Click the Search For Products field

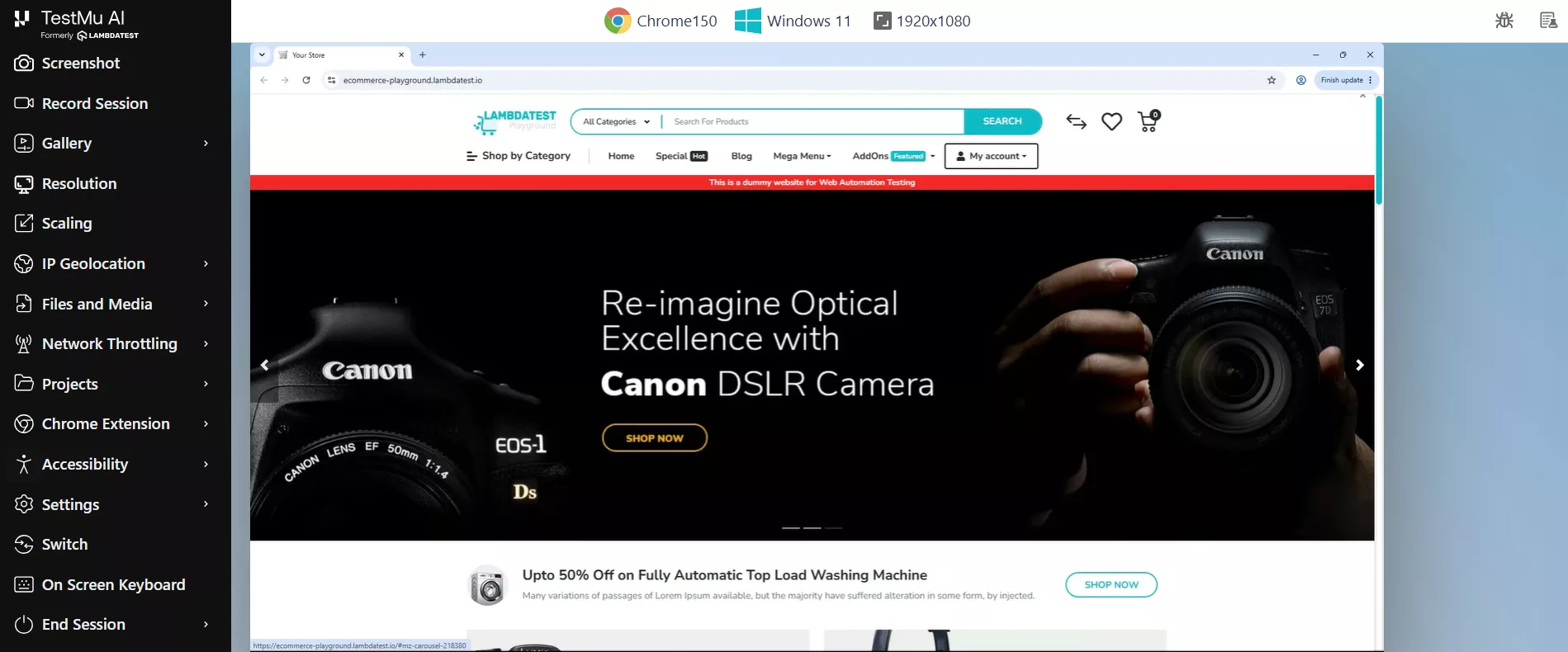[x=814, y=121]
